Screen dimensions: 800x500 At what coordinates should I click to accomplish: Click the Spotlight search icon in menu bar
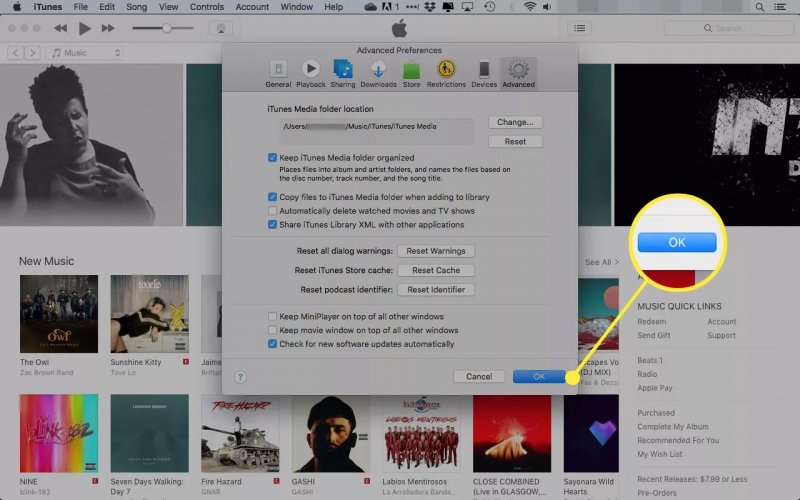(x=760, y=7)
